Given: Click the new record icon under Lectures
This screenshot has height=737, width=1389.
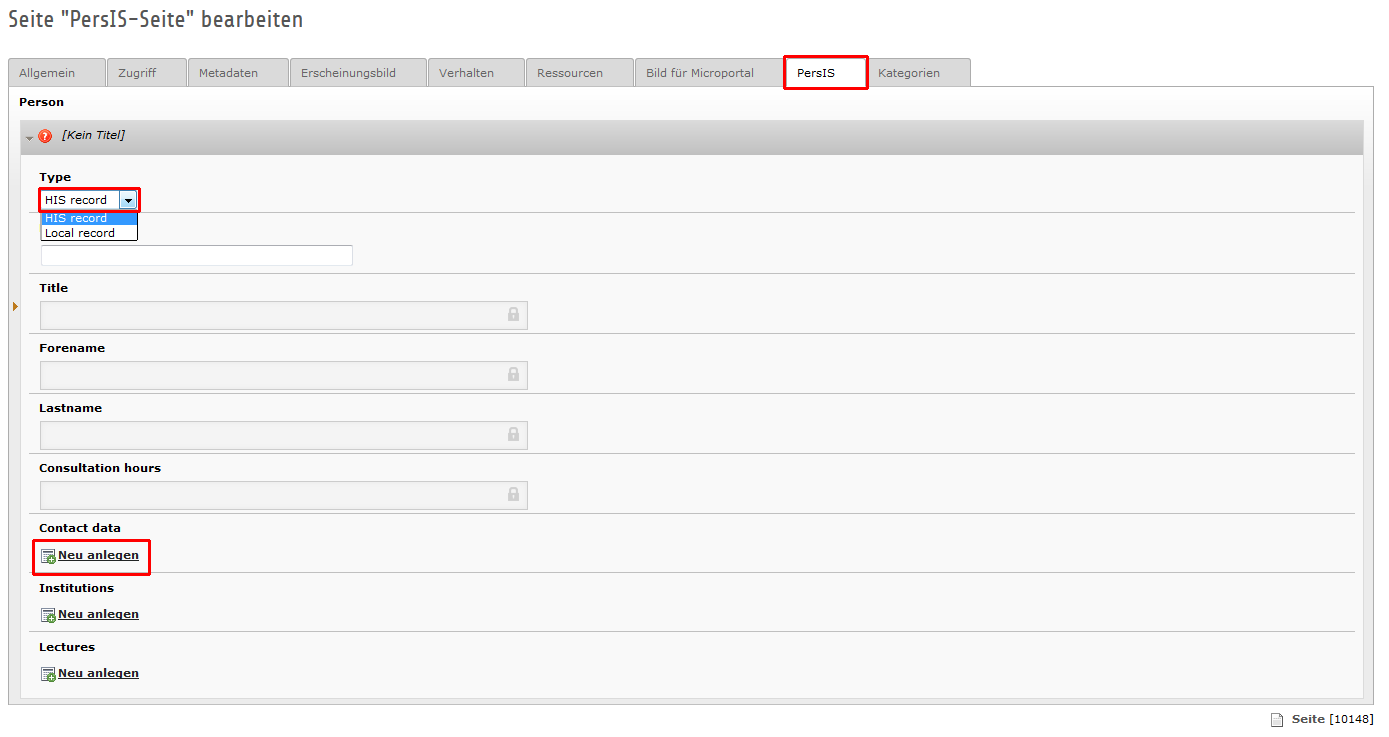Looking at the screenshot, I should point(48,674).
